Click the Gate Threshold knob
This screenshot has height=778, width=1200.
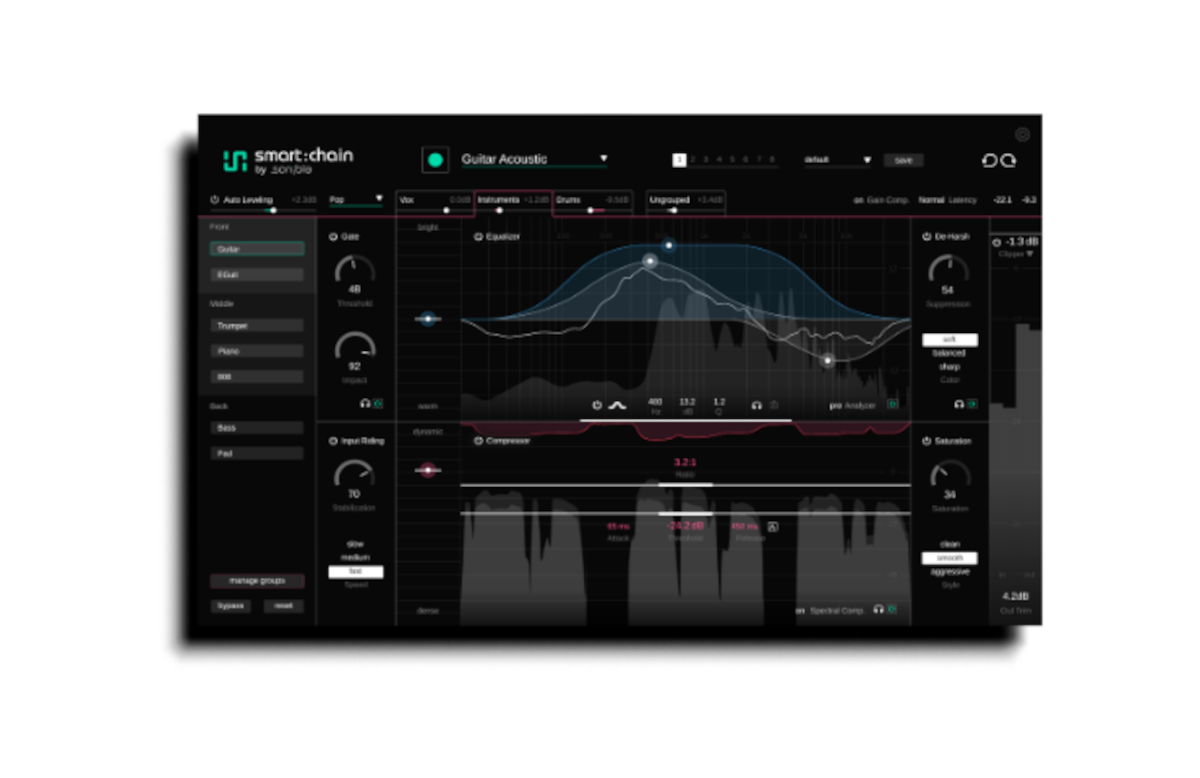pos(355,270)
